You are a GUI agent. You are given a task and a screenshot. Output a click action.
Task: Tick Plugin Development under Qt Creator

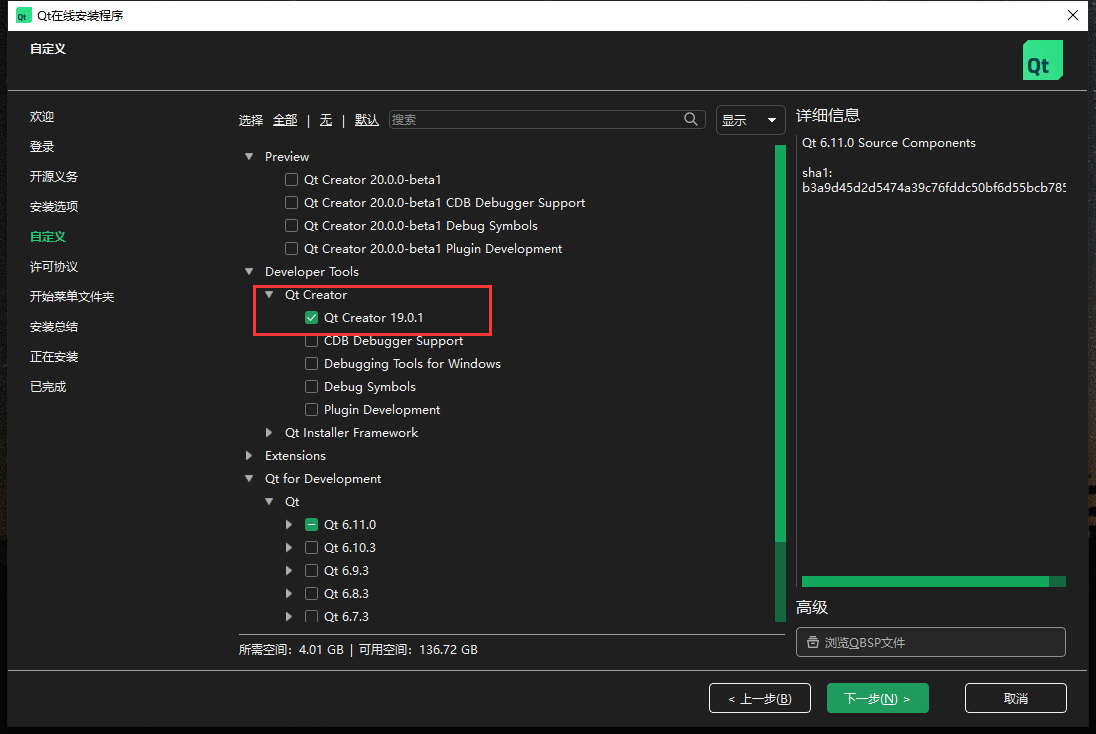312,410
